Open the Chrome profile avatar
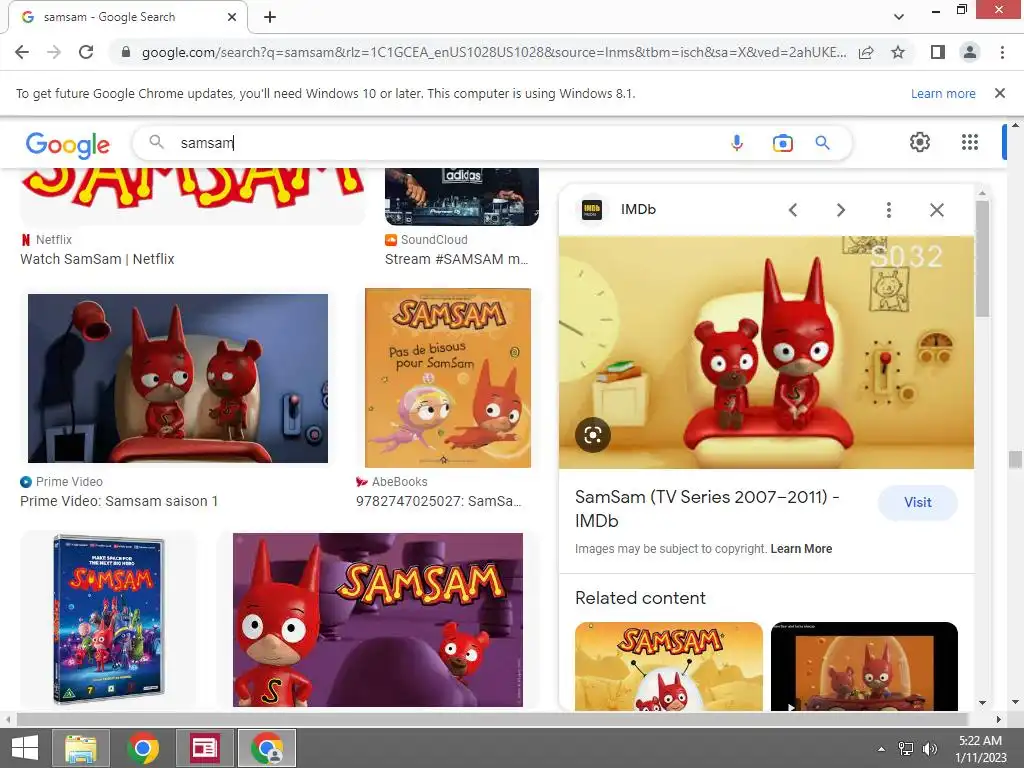Viewport: 1024px width, 768px height. point(970,52)
